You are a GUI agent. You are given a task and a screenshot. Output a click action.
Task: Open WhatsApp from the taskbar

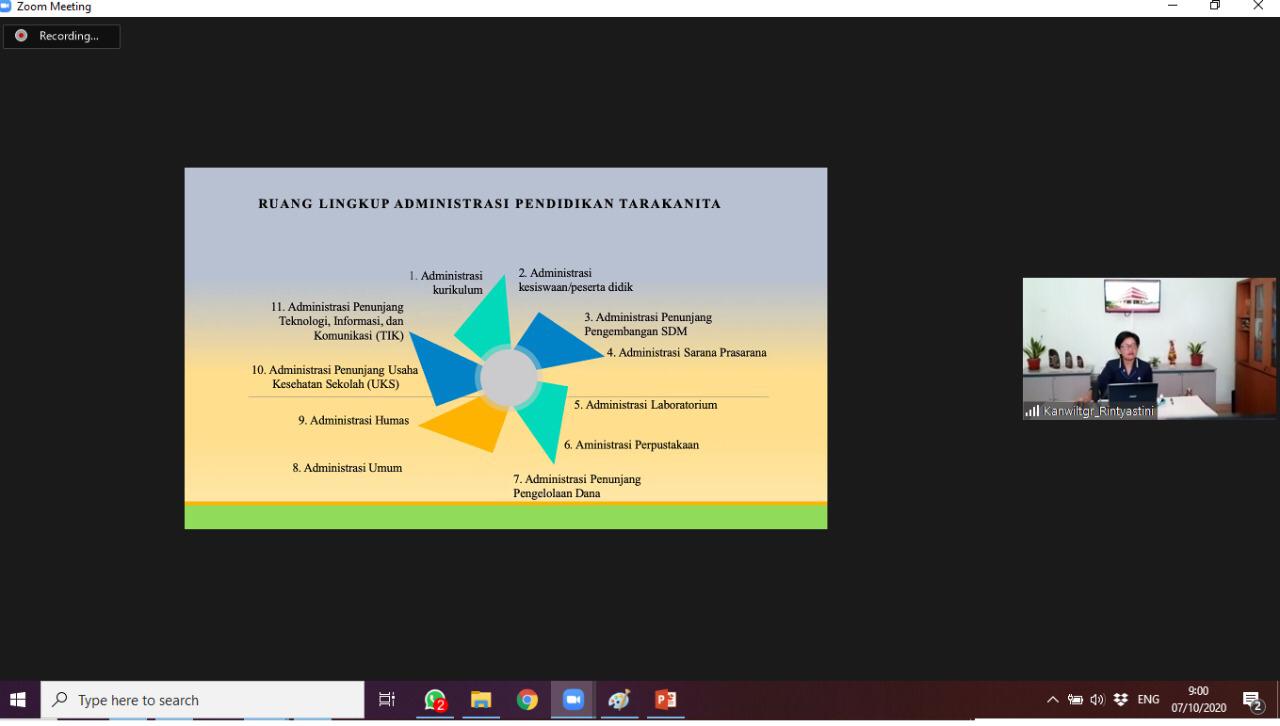[x=435, y=700]
